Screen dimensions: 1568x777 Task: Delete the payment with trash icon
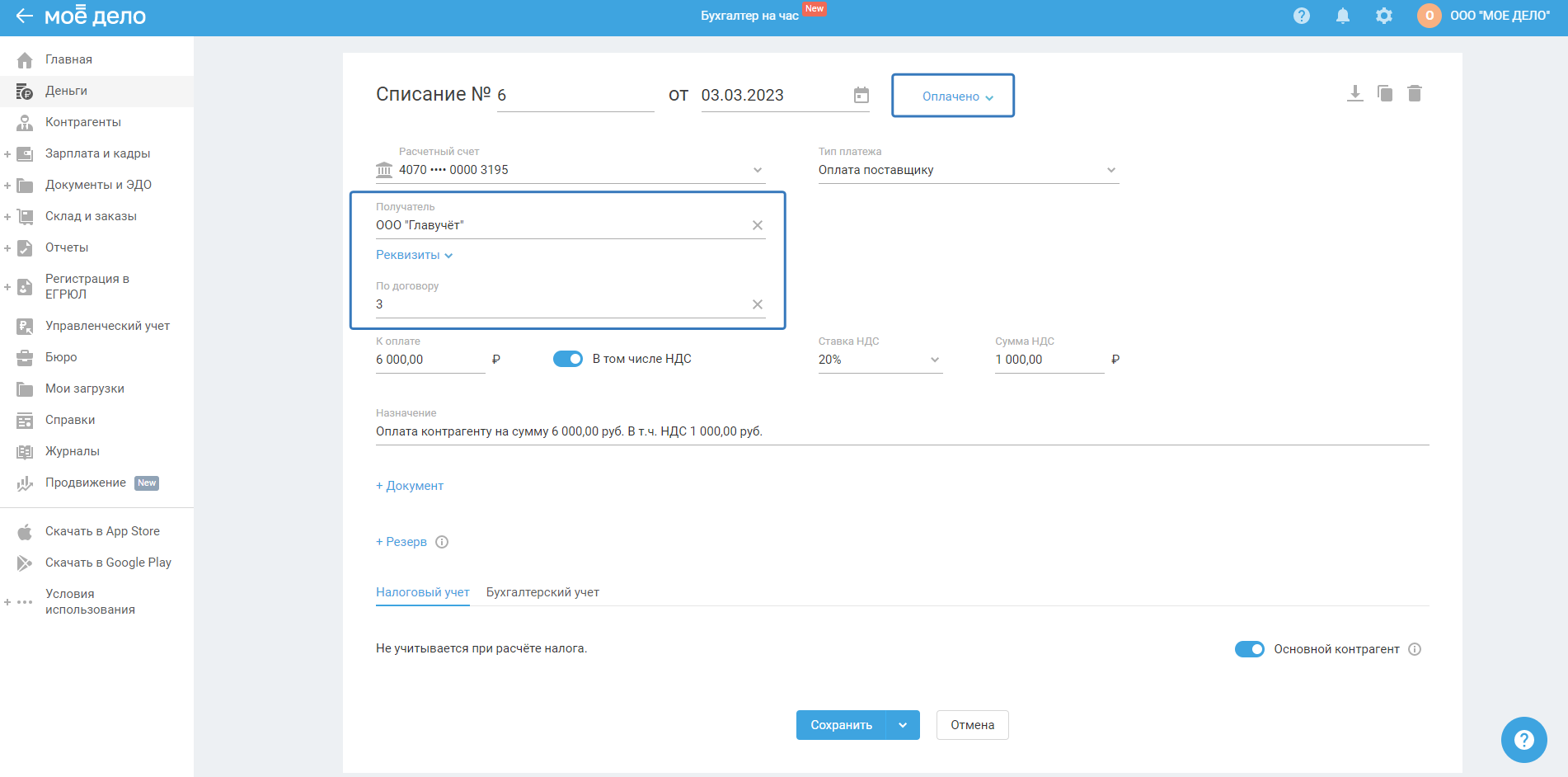[1415, 93]
